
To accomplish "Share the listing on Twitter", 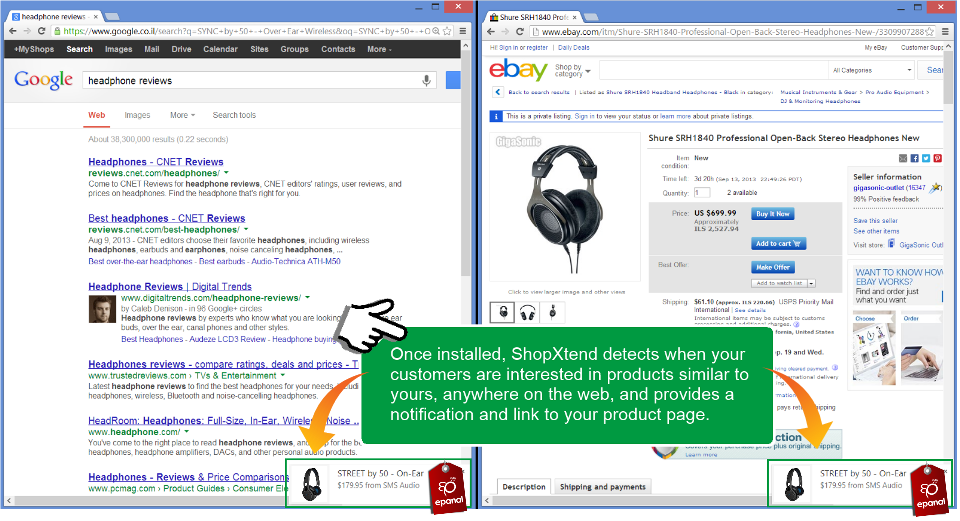I will coord(926,158).
